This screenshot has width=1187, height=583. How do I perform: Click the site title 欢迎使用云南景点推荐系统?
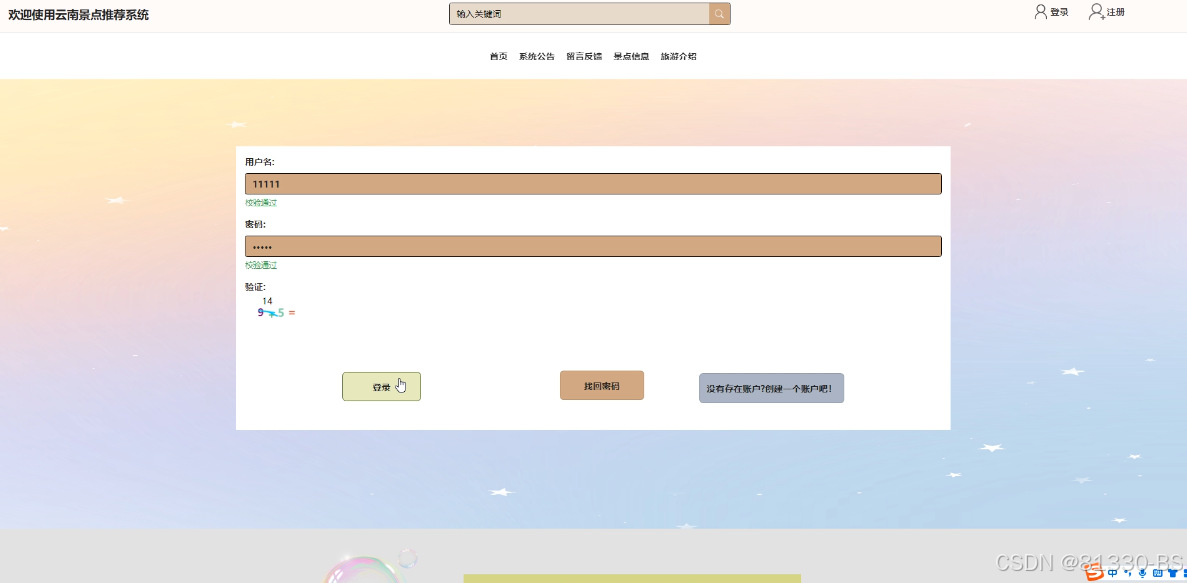click(x=79, y=14)
